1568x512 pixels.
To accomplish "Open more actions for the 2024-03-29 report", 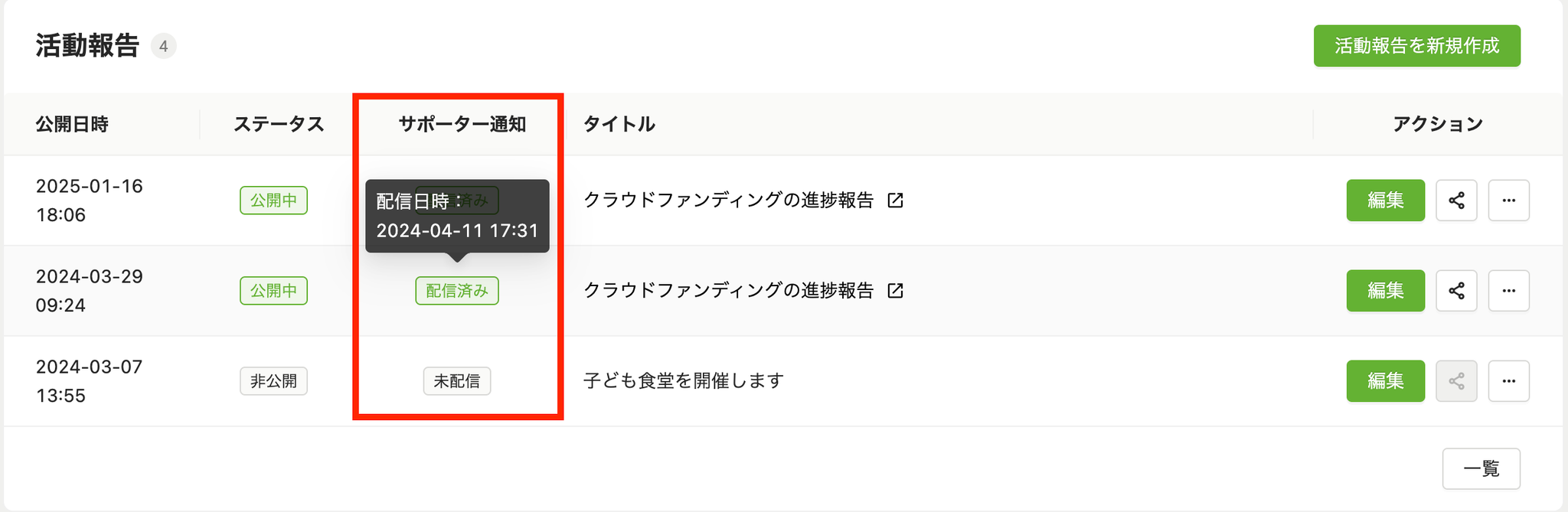I will [x=1508, y=291].
